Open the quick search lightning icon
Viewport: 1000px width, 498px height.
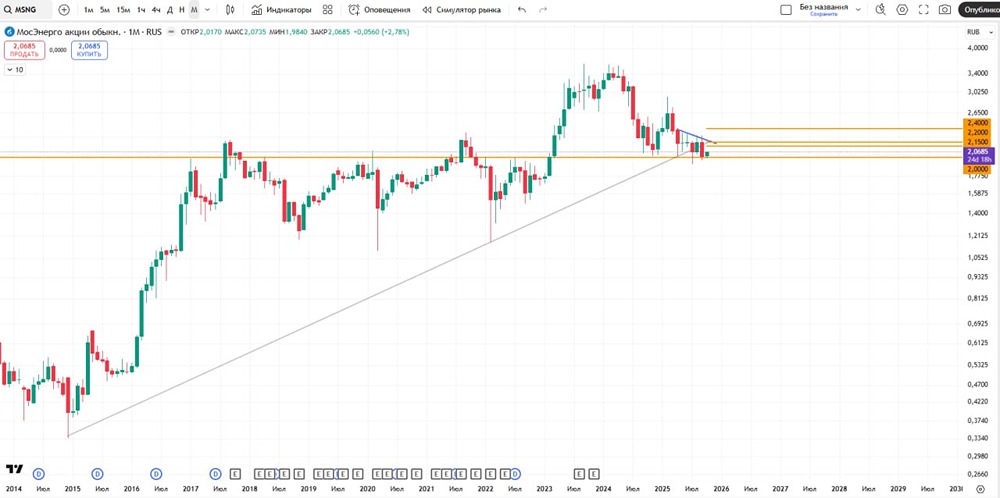point(881,10)
